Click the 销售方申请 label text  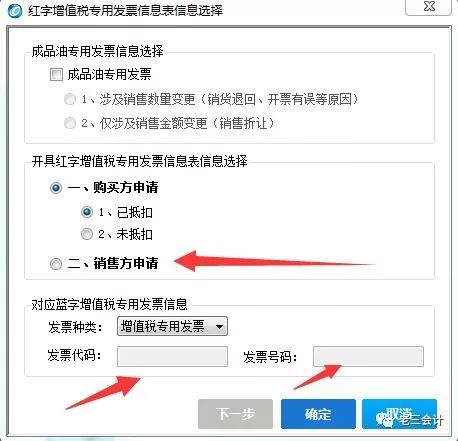113,263
